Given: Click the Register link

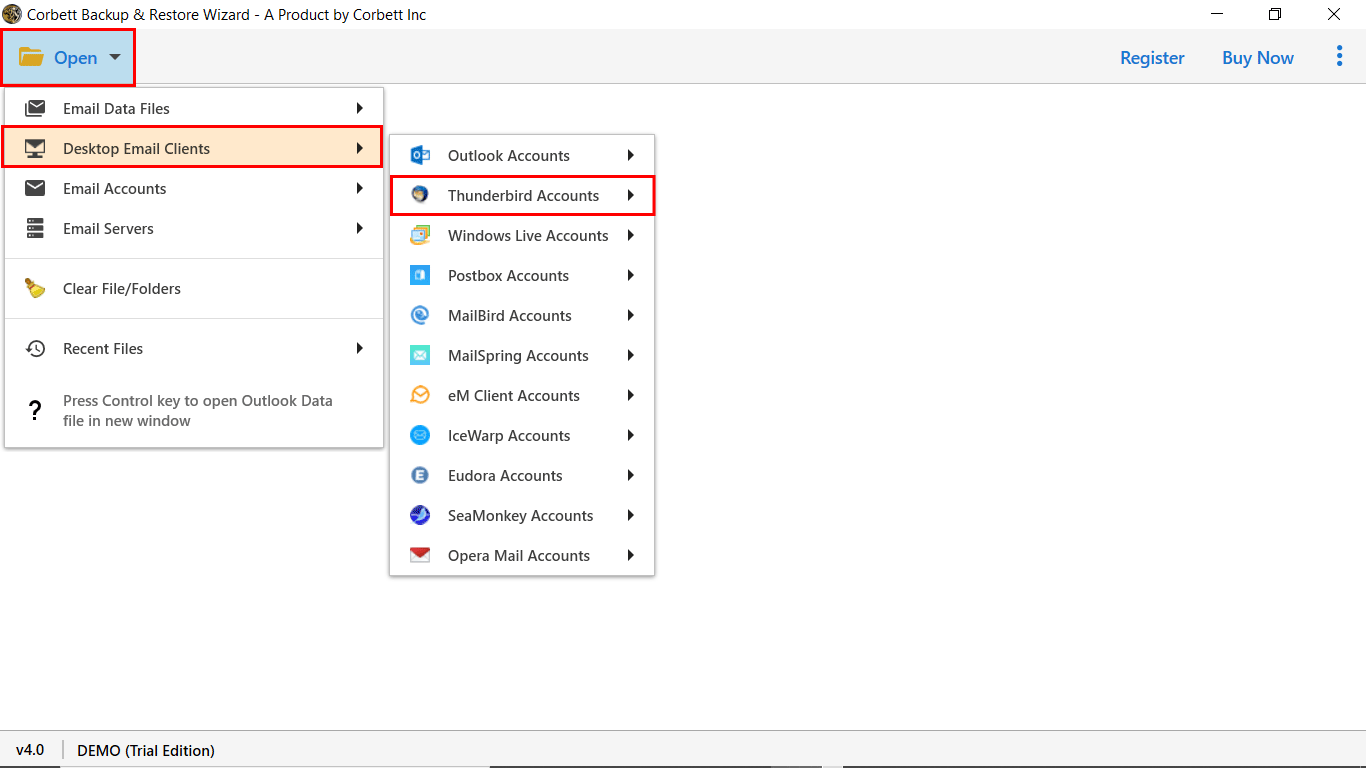Looking at the screenshot, I should pos(1152,58).
